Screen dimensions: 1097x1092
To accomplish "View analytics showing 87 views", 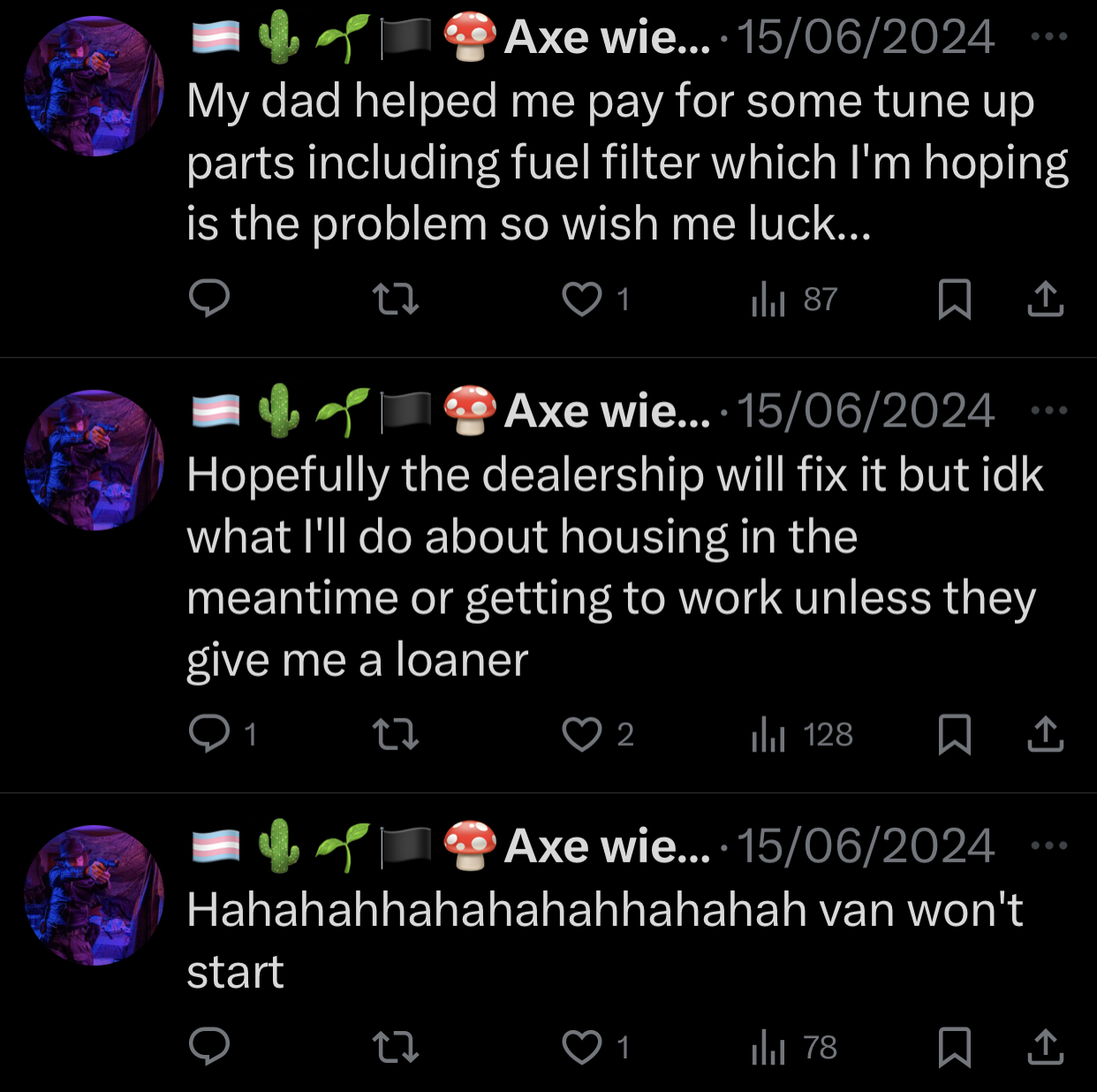I will pyautogui.click(x=793, y=299).
